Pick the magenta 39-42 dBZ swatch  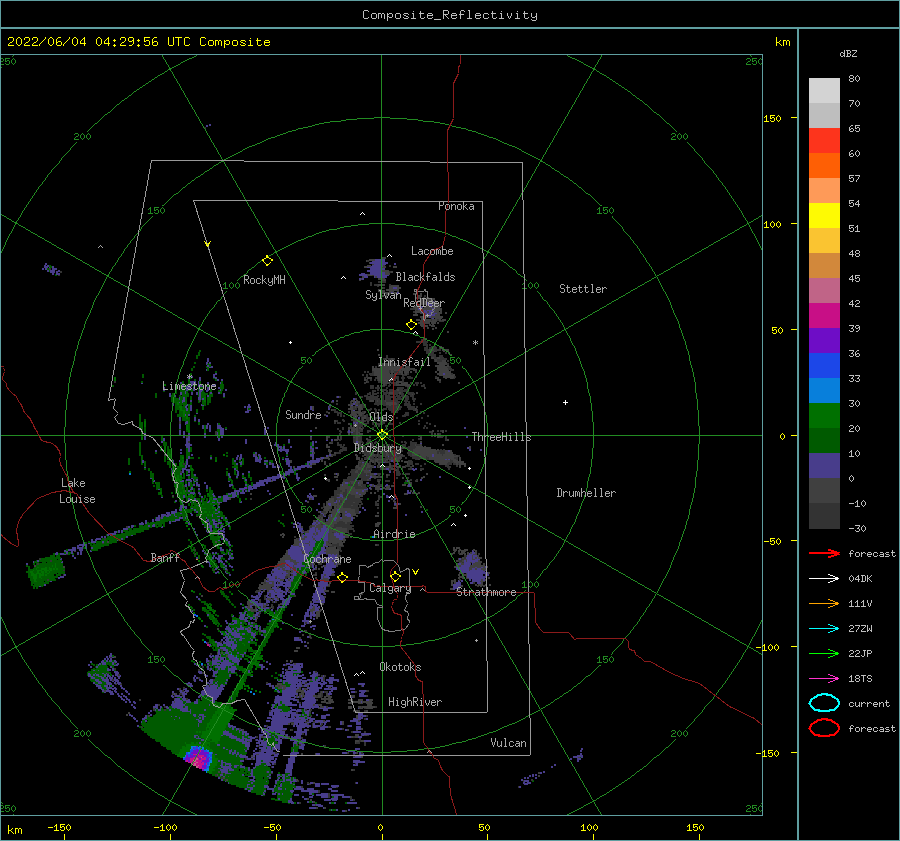click(x=824, y=315)
